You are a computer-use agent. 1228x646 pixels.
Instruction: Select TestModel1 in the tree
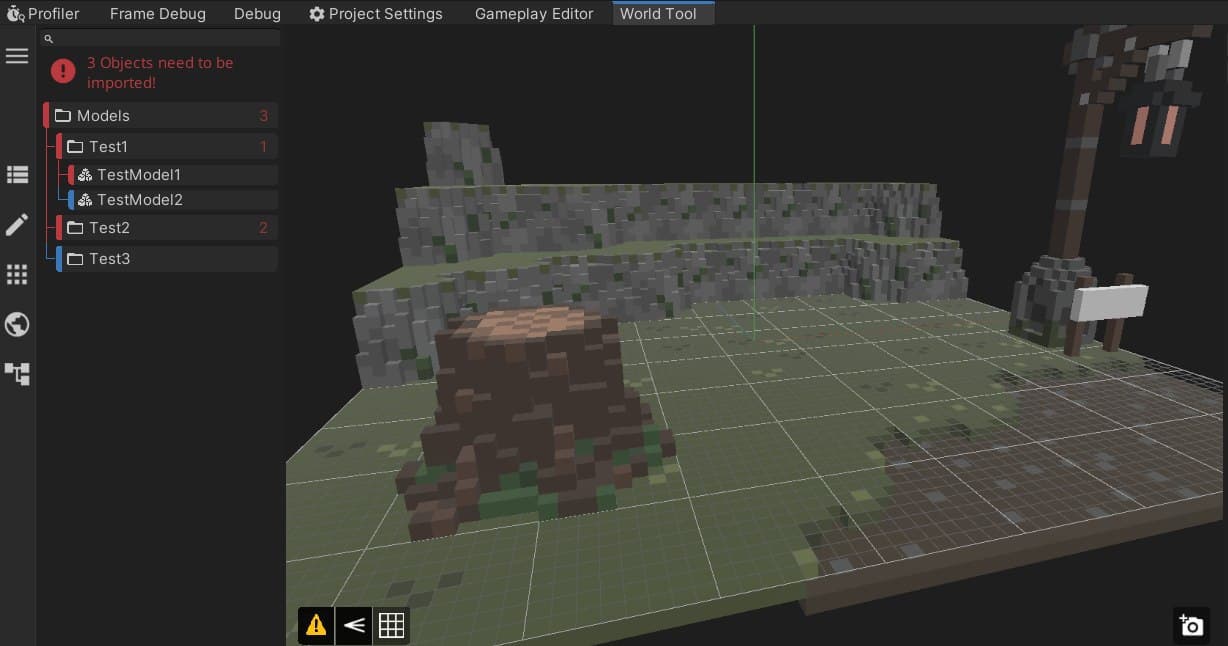tap(138, 175)
